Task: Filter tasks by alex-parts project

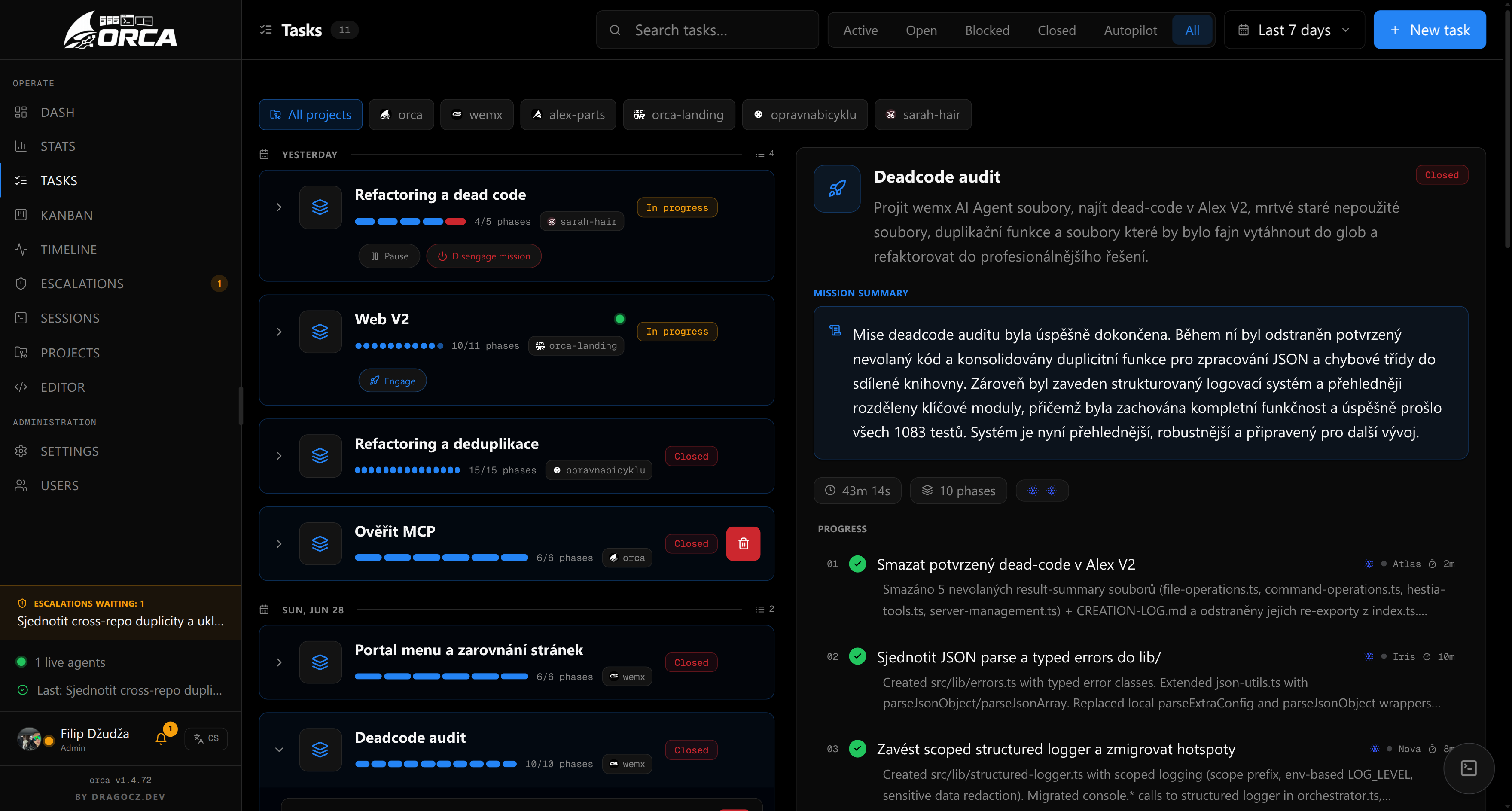Action: point(568,114)
